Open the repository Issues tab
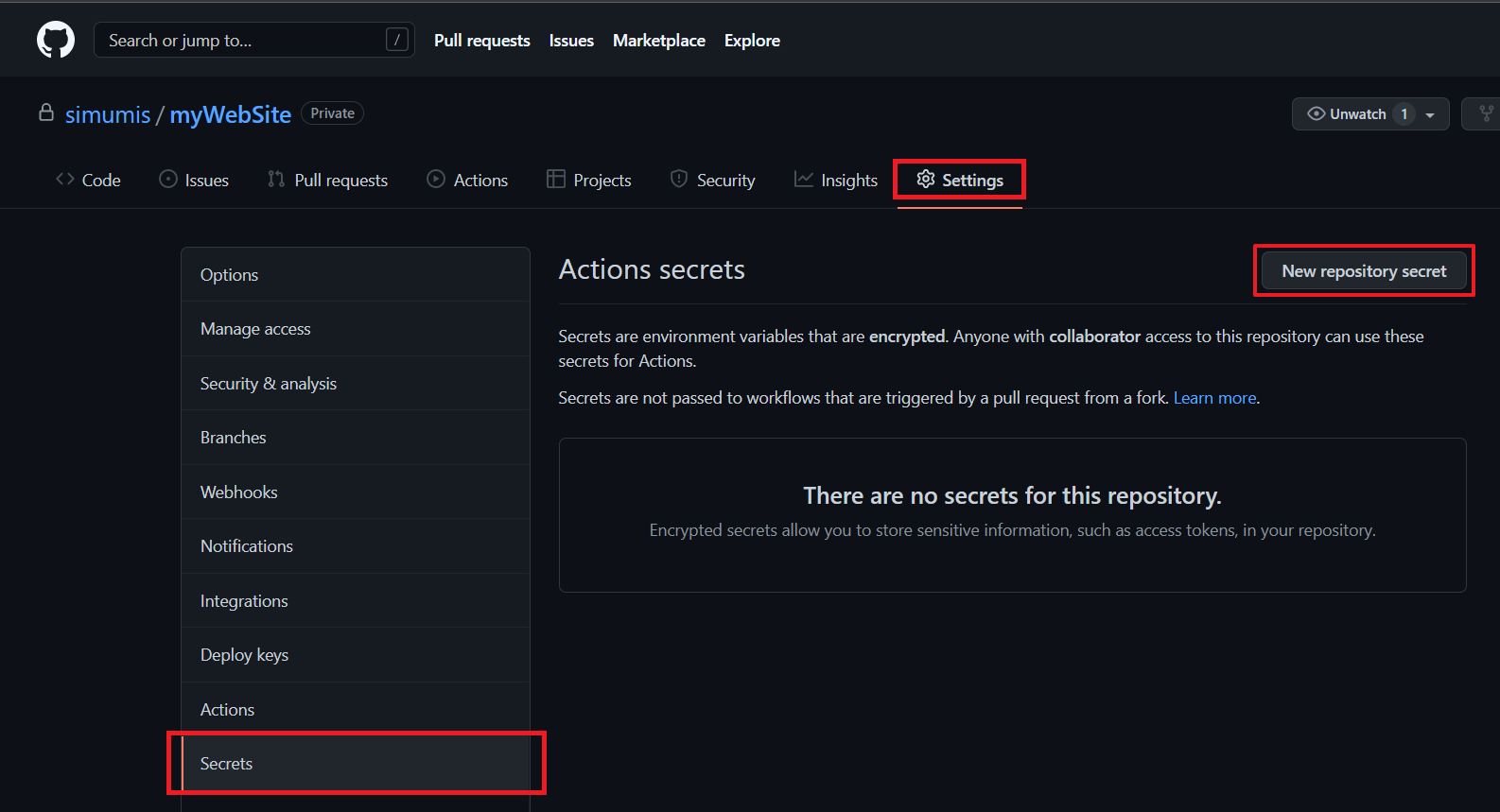Screen dimensions: 1500x812 pyautogui.click(x=194, y=180)
